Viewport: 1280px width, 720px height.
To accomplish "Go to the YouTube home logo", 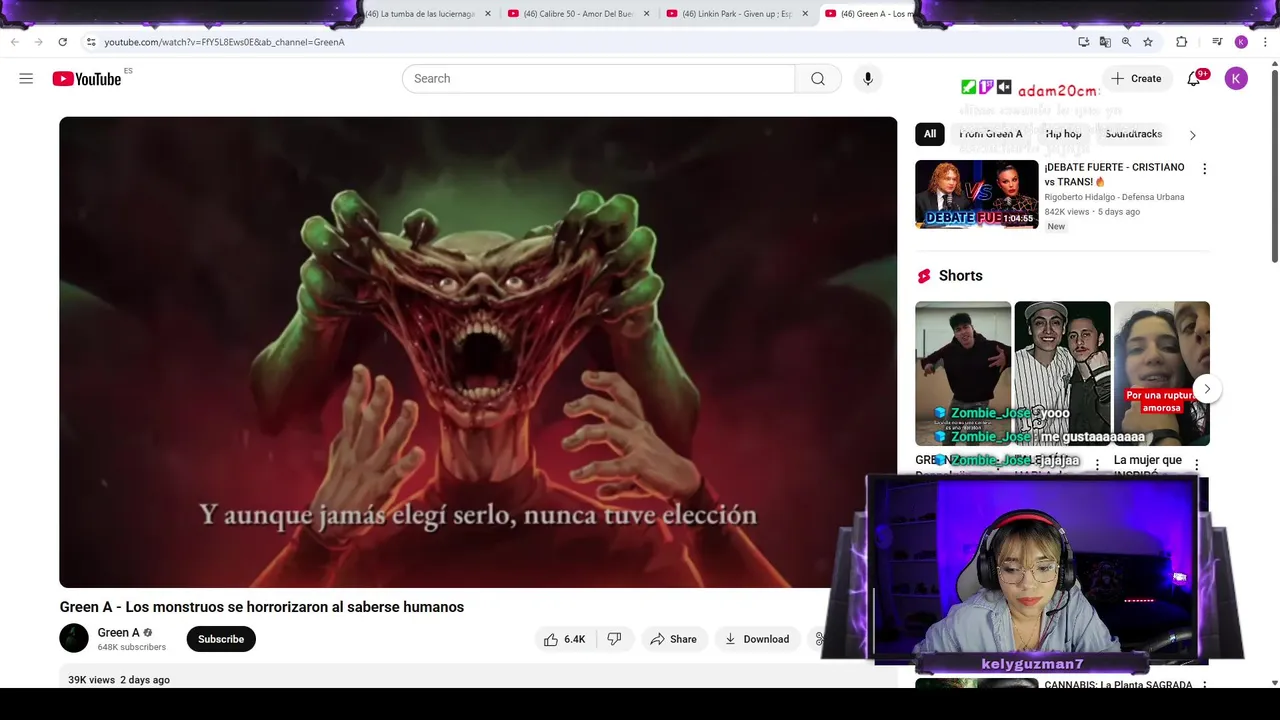I will [87, 79].
